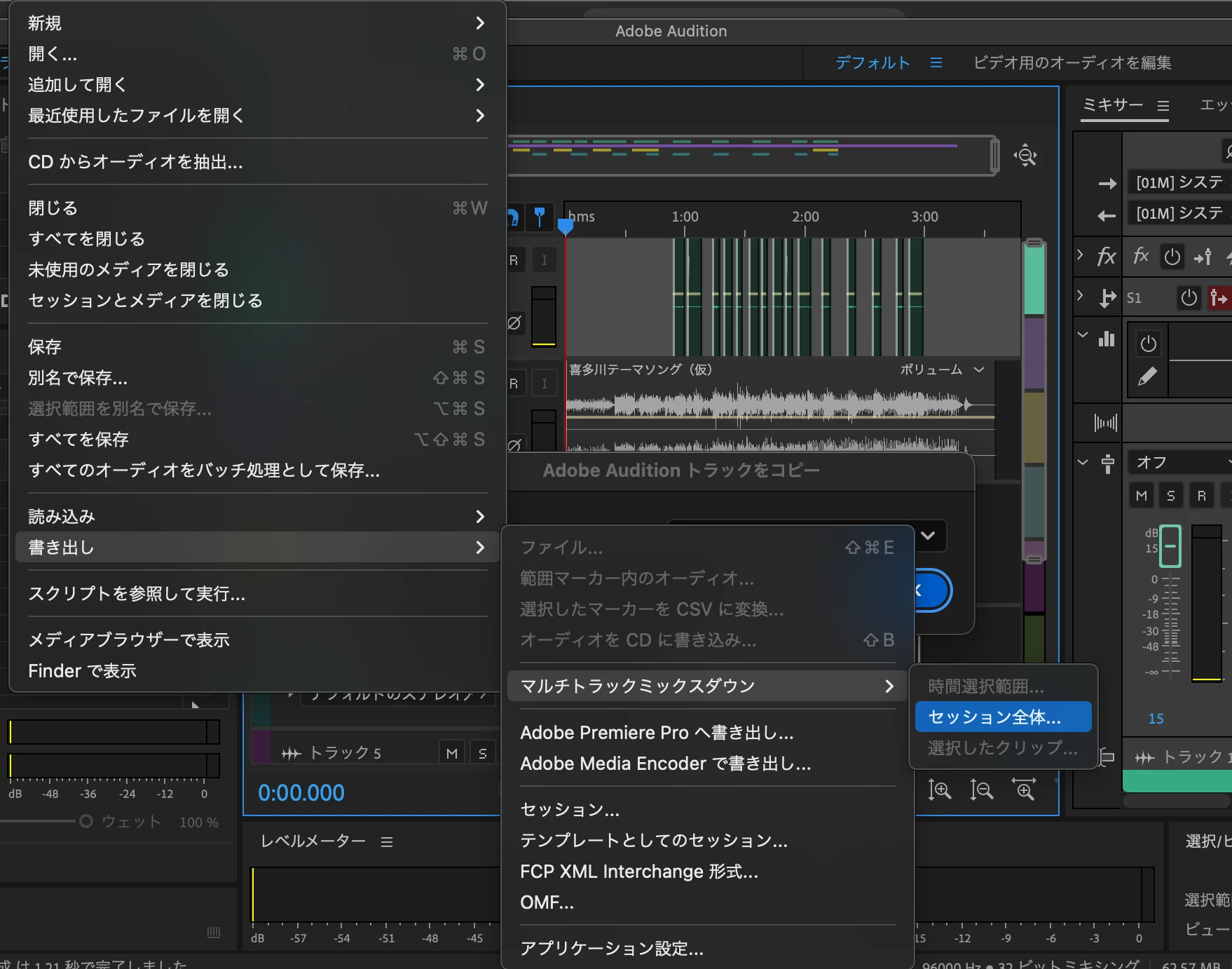Screen dimensions: 1232x969
Task: Select the 書き出し menu item
Action: click(x=257, y=548)
